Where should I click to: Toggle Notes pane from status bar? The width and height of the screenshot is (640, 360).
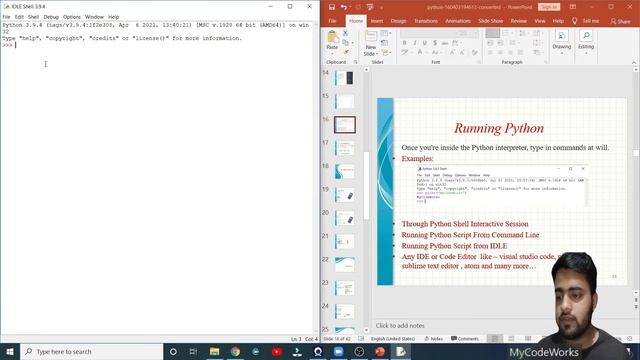point(433,339)
